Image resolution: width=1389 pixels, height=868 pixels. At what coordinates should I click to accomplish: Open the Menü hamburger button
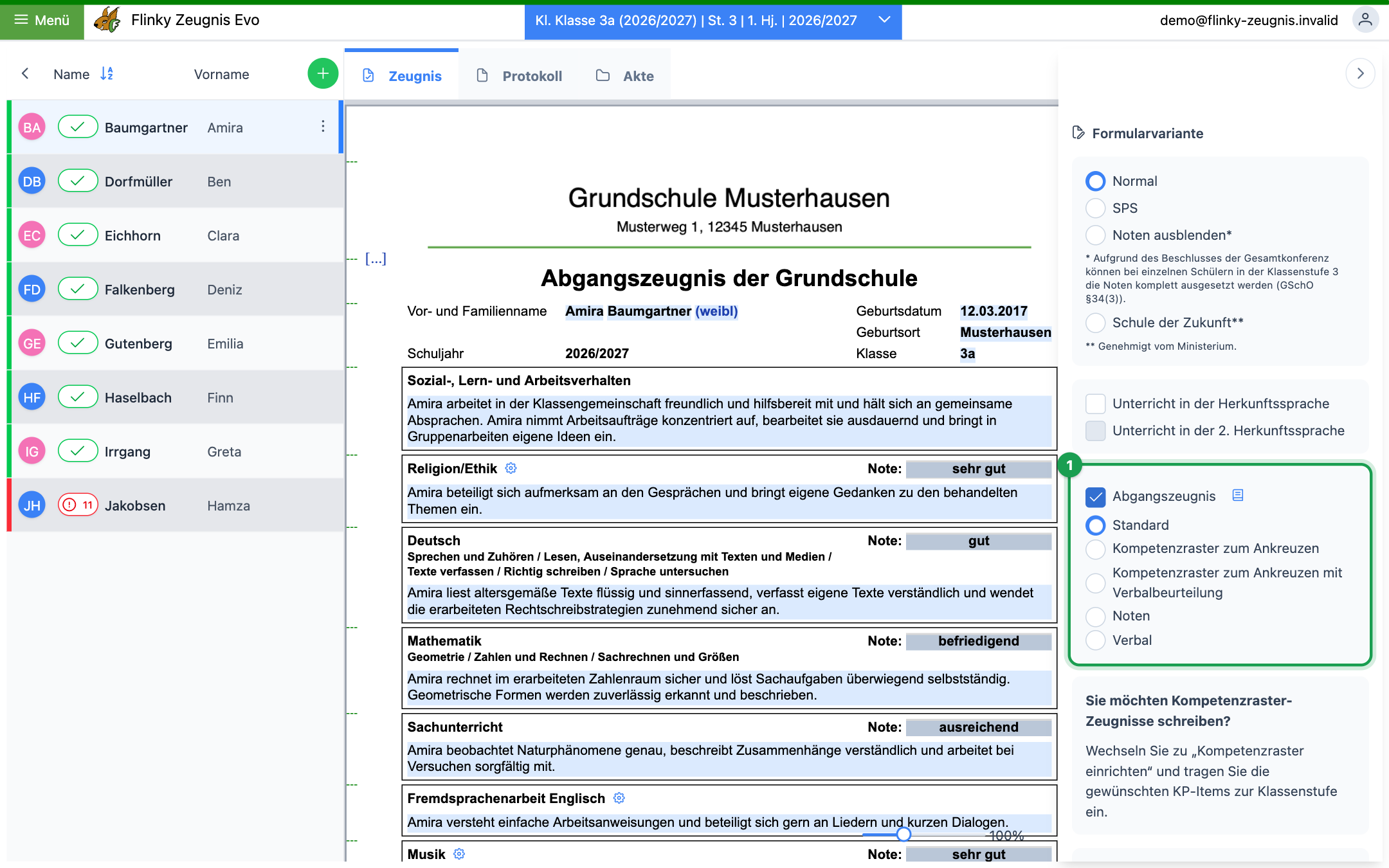pos(42,21)
